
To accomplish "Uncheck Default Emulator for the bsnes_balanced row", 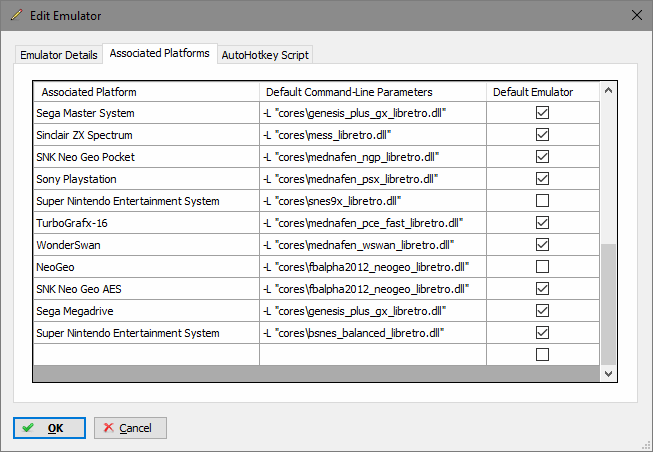I will [x=542, y=333].
